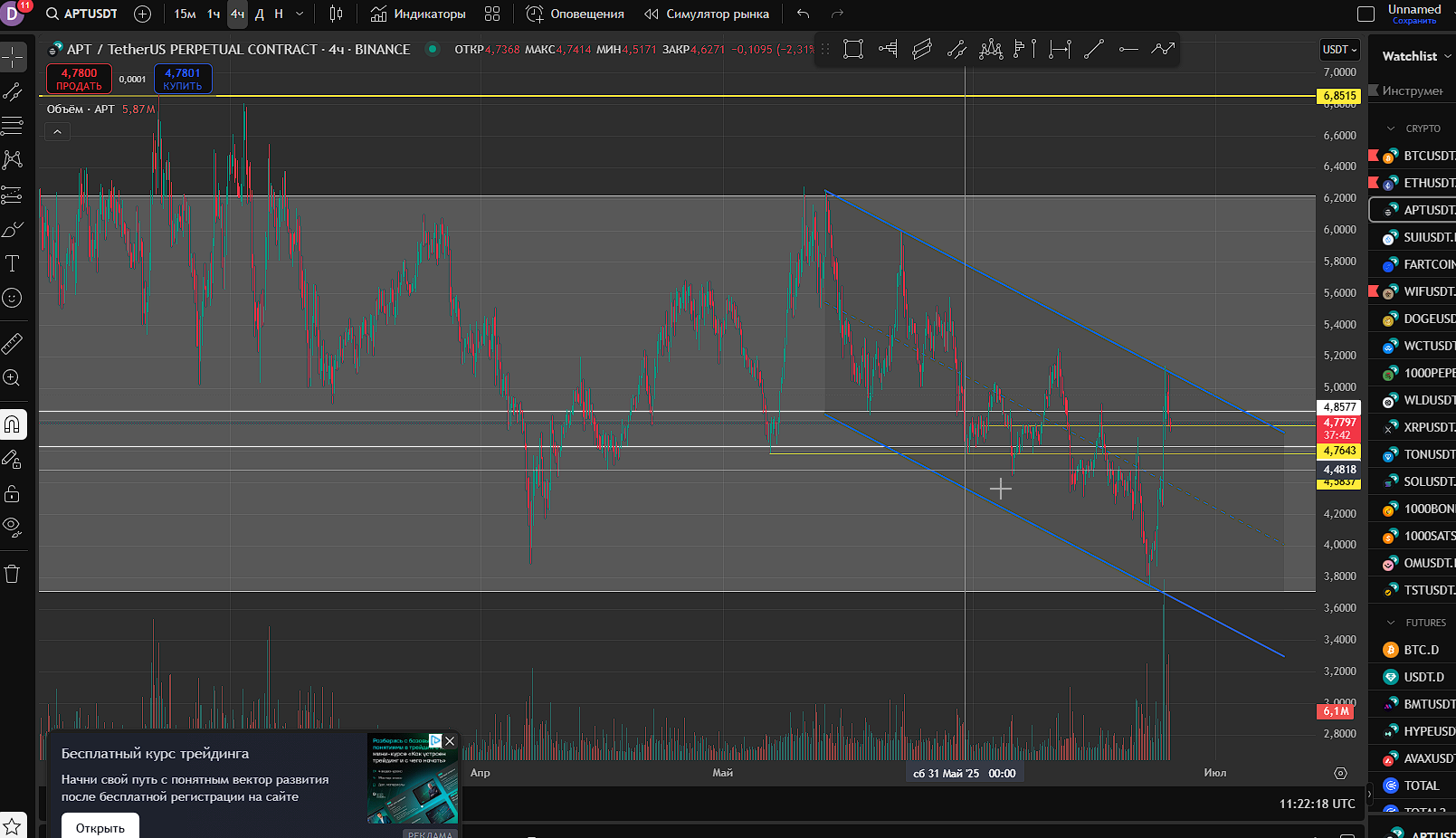Collapse the FUTURES watchlist section

[1391, 623]
